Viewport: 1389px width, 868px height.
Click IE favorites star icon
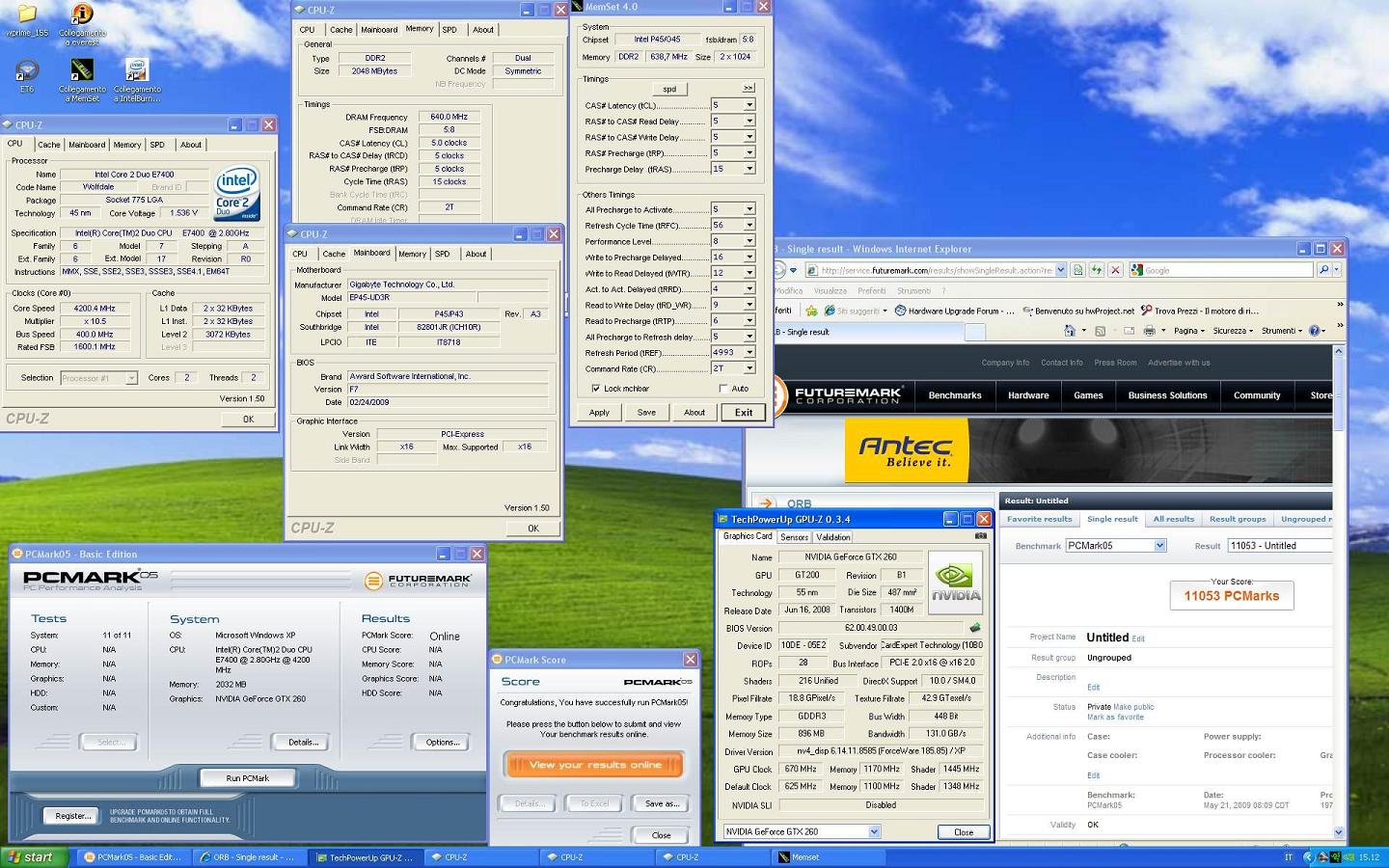(x=812, y=311)
